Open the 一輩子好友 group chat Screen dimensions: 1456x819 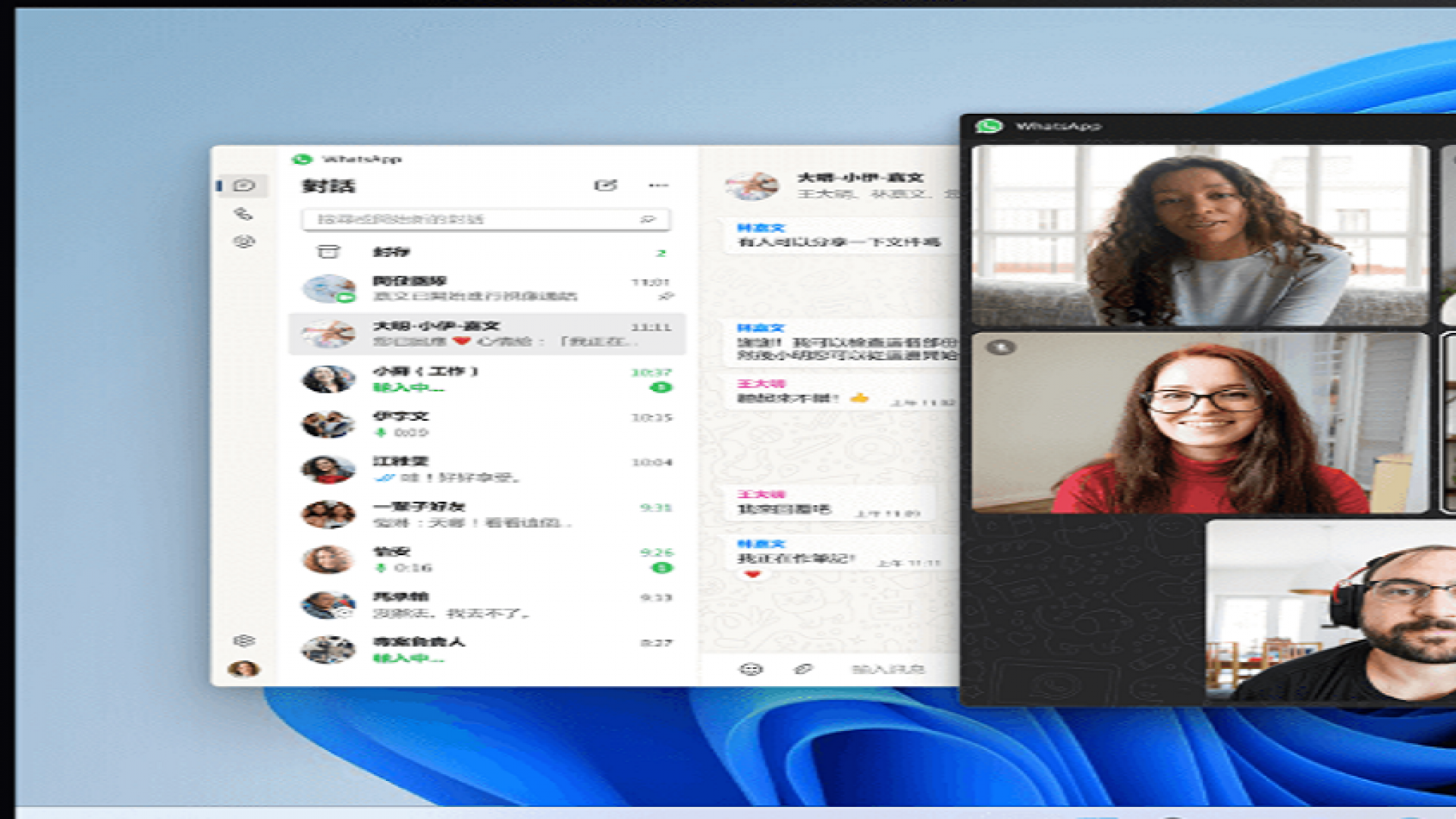click(487, 514)
